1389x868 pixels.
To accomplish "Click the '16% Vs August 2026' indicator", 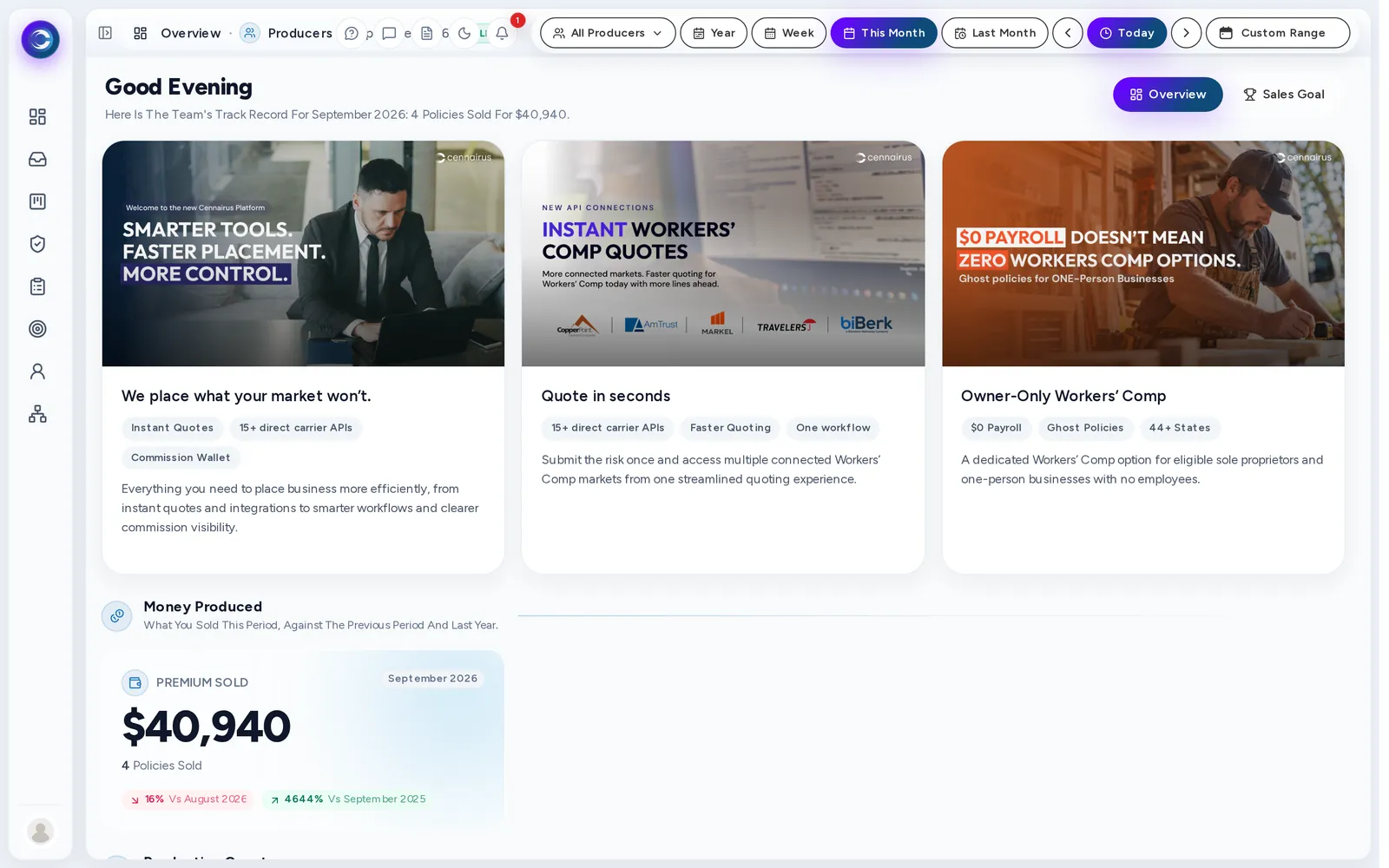I will click(x=188, y=799).
